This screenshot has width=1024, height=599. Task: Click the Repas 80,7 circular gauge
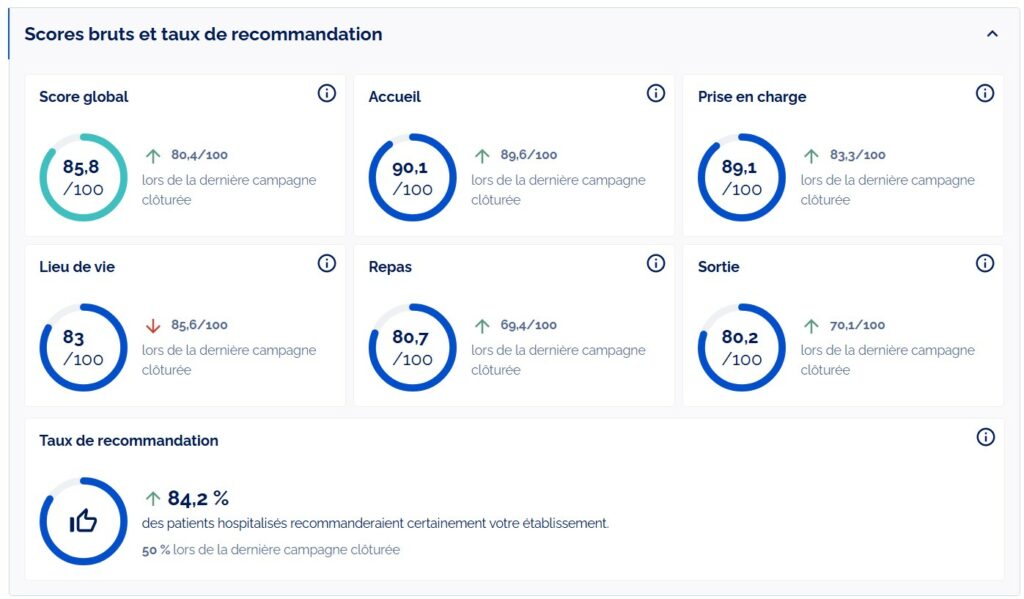coord(412,347)
